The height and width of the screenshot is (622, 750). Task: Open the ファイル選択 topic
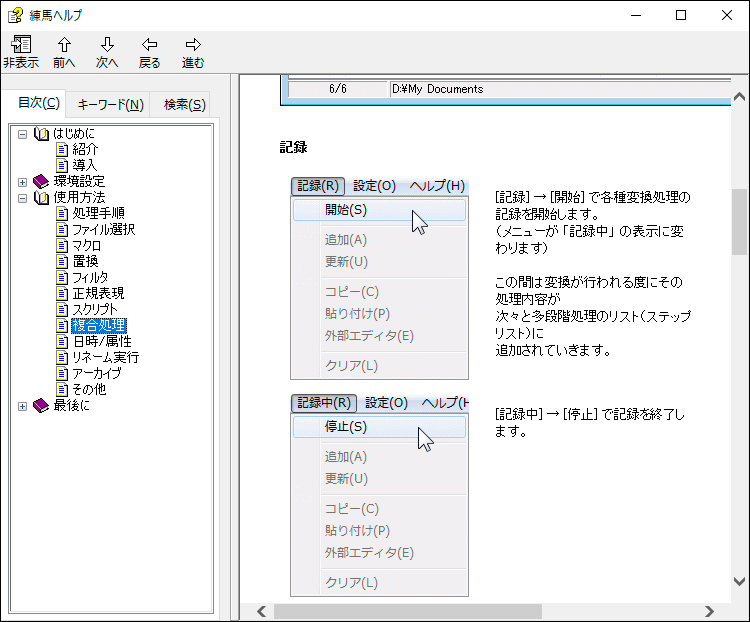(x=104, y=230)
